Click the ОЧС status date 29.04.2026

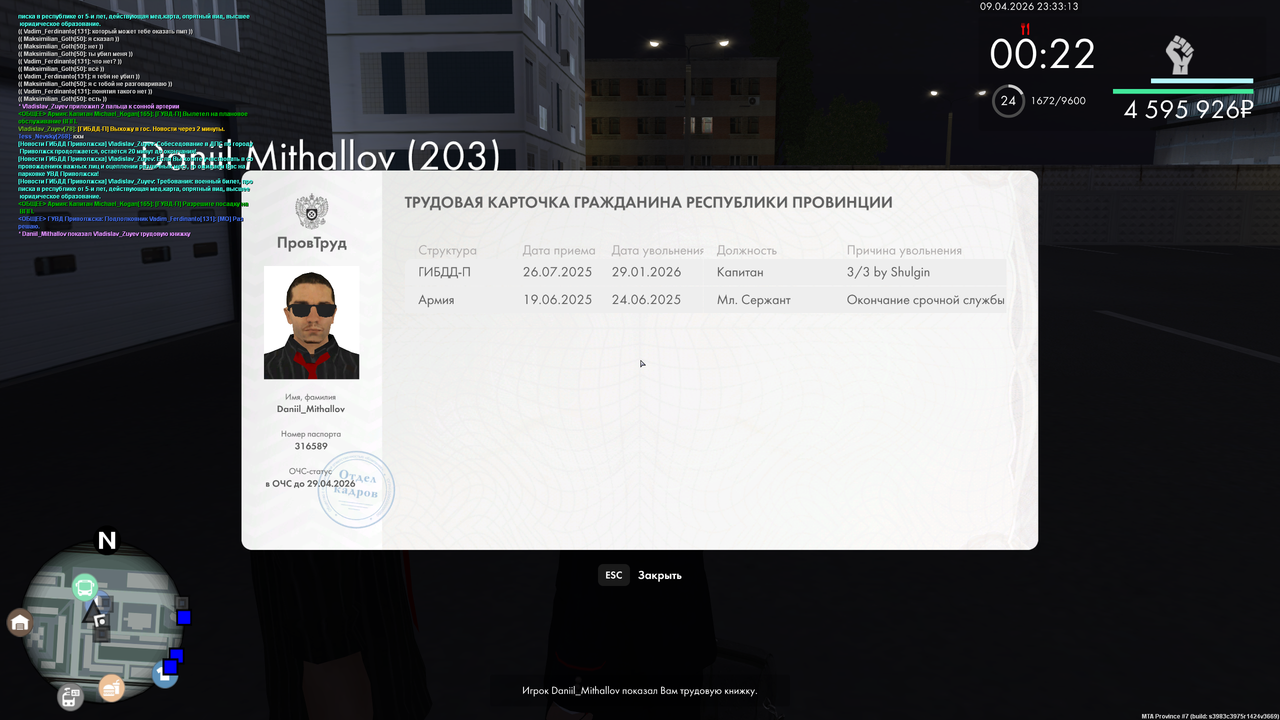310,484
